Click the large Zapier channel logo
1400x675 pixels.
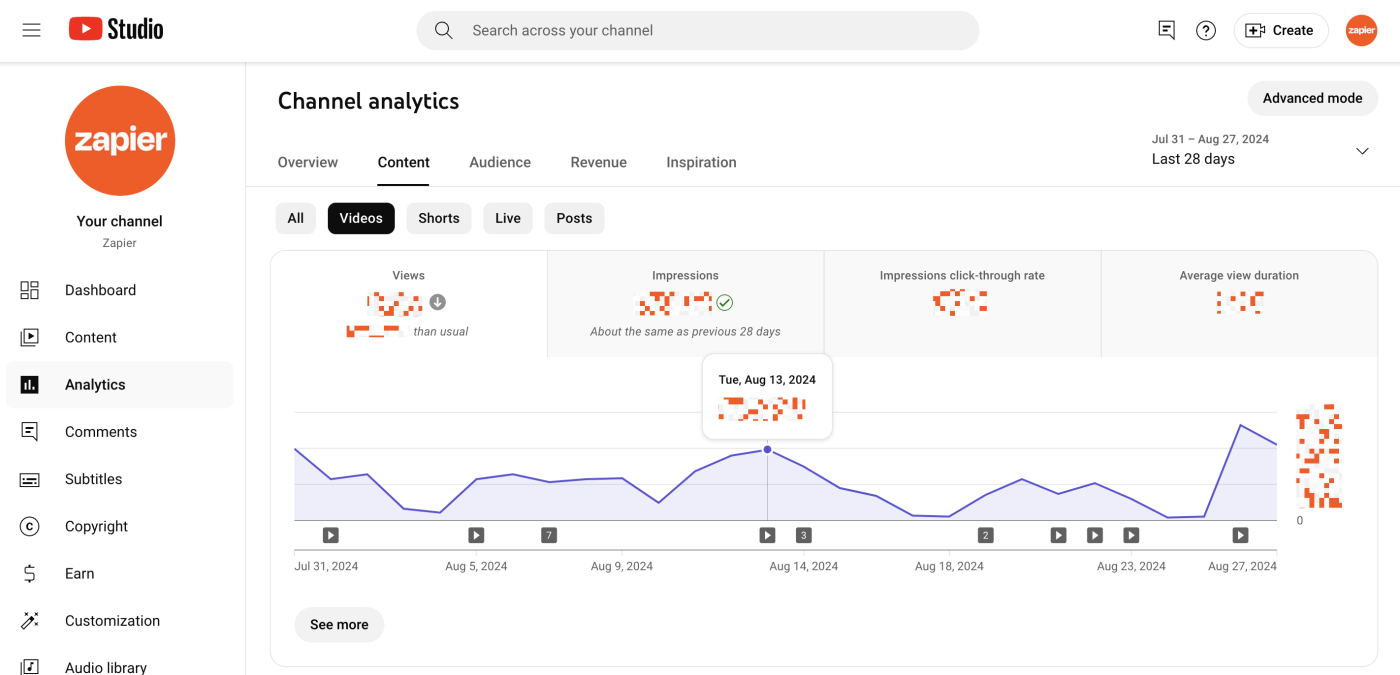pyautogui.click(x=120, y=140)
